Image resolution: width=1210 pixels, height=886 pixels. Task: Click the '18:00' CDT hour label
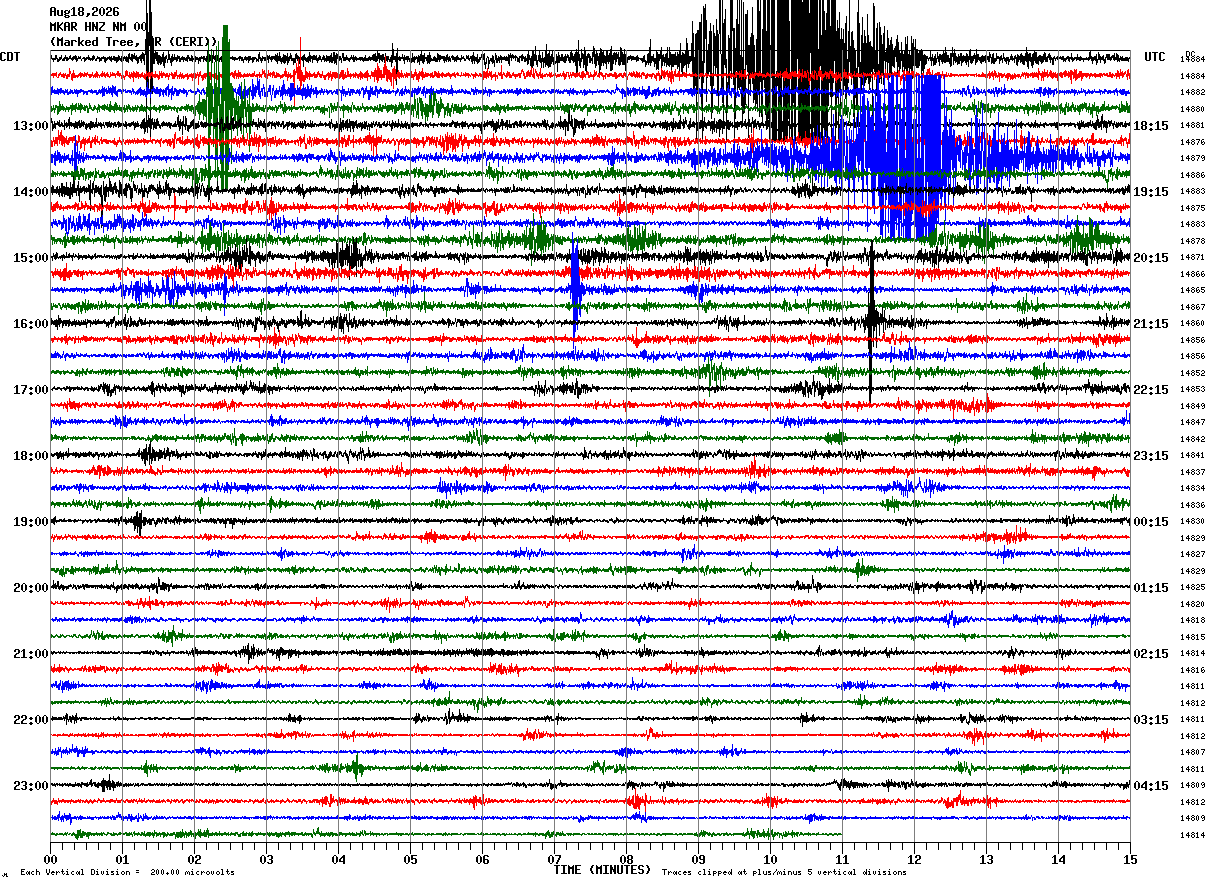click(x=31, y=456)
